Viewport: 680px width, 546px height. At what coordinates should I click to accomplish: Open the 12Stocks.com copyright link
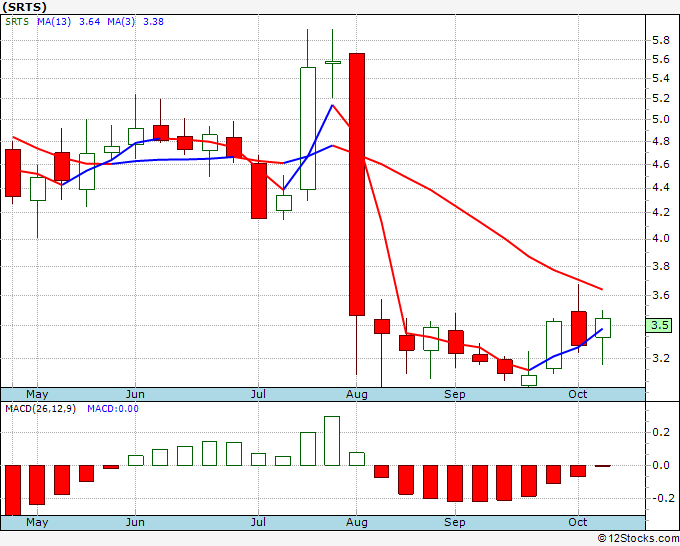coord(638,538)
